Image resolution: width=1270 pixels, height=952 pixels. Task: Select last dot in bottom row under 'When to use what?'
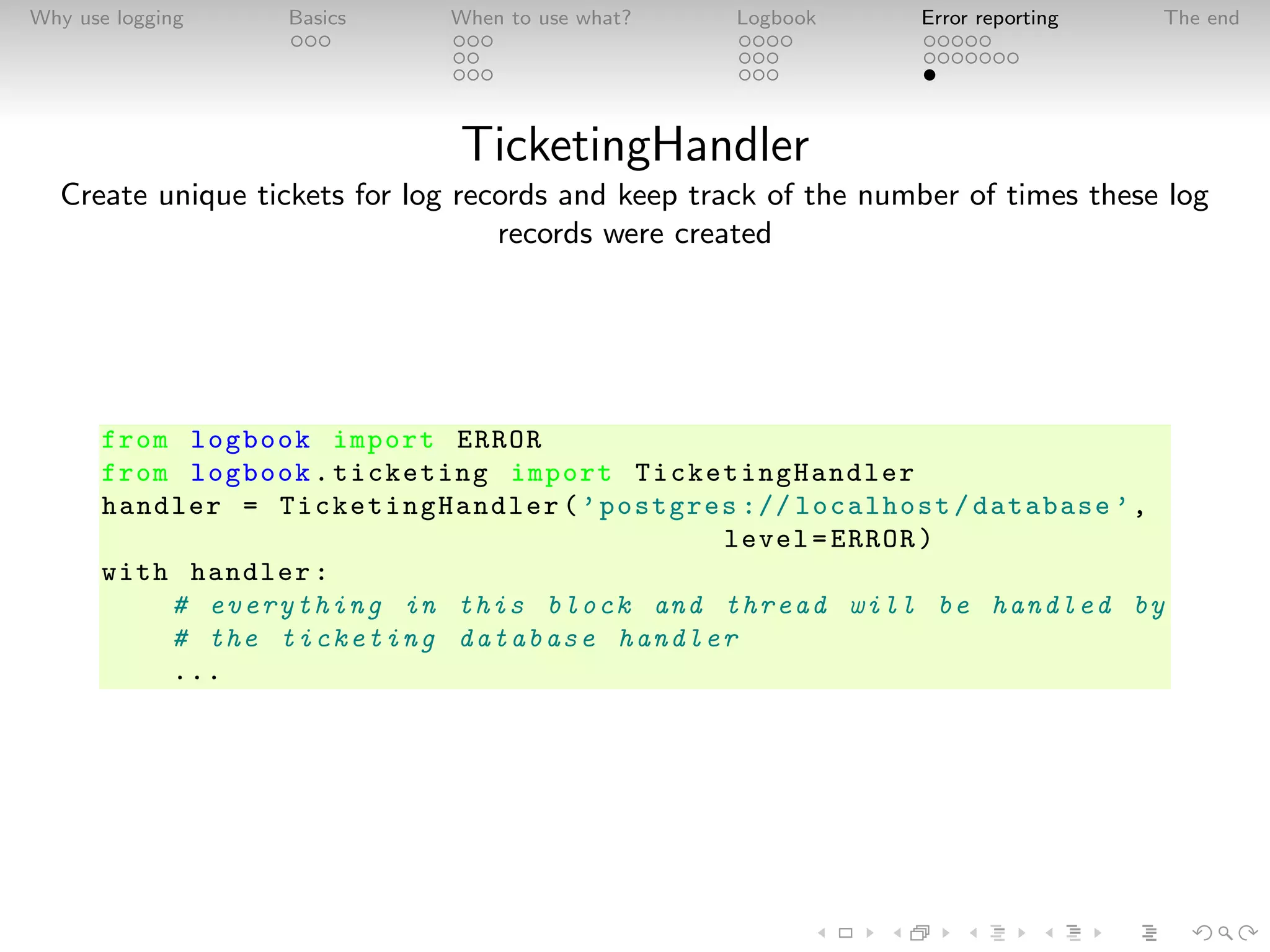pyautogui.click(x=487, y=75)
